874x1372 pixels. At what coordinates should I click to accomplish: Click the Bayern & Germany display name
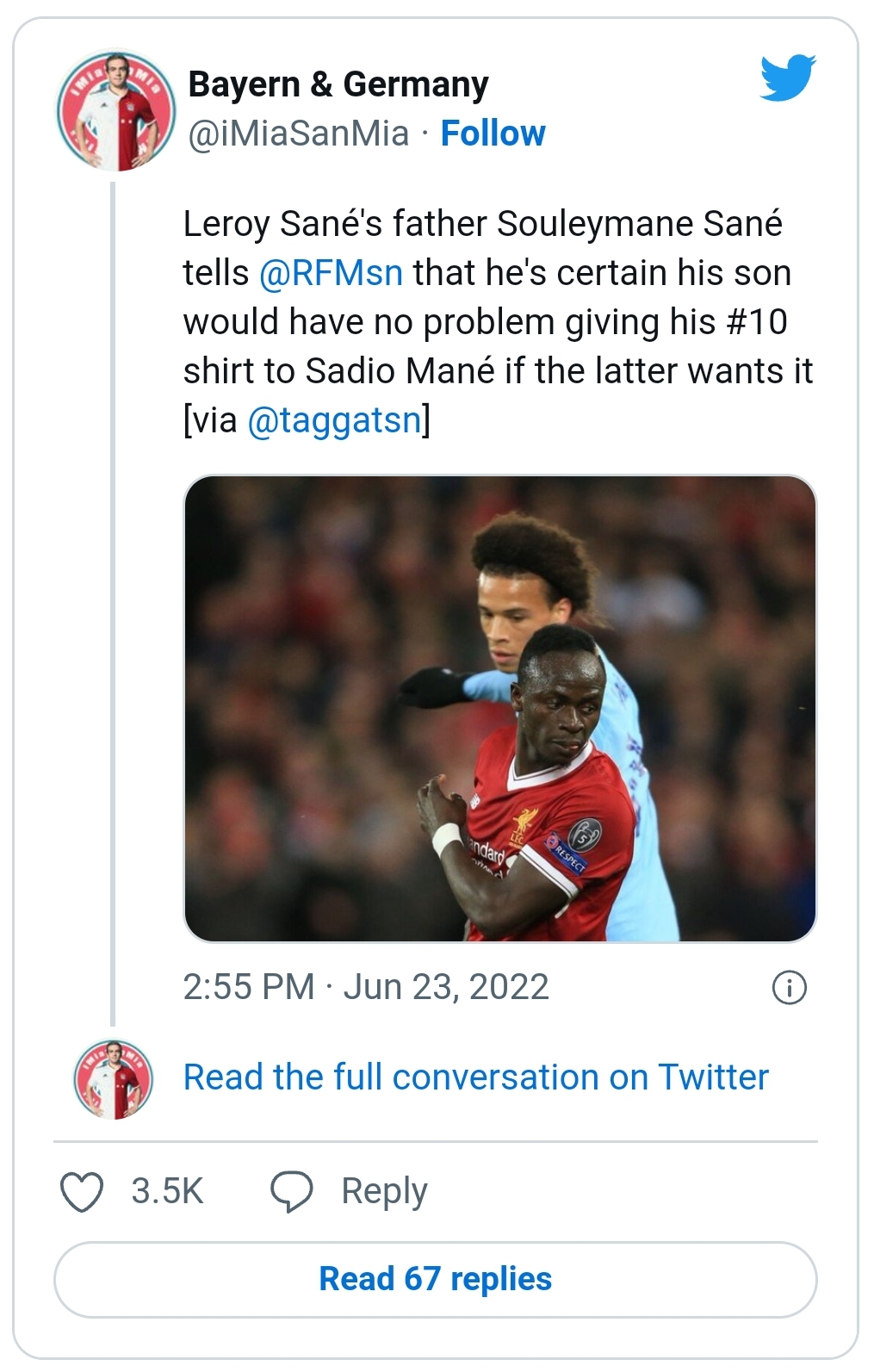point(338,84)
